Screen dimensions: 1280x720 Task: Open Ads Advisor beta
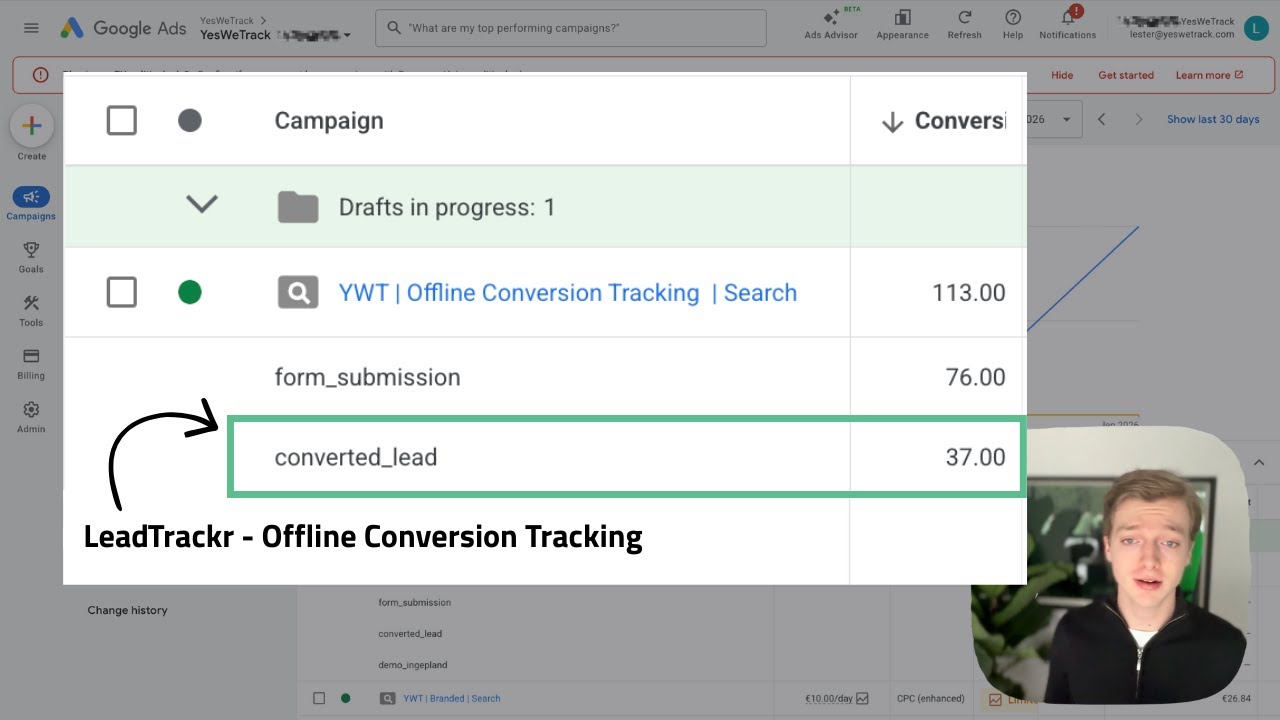[x=831, y=24]
